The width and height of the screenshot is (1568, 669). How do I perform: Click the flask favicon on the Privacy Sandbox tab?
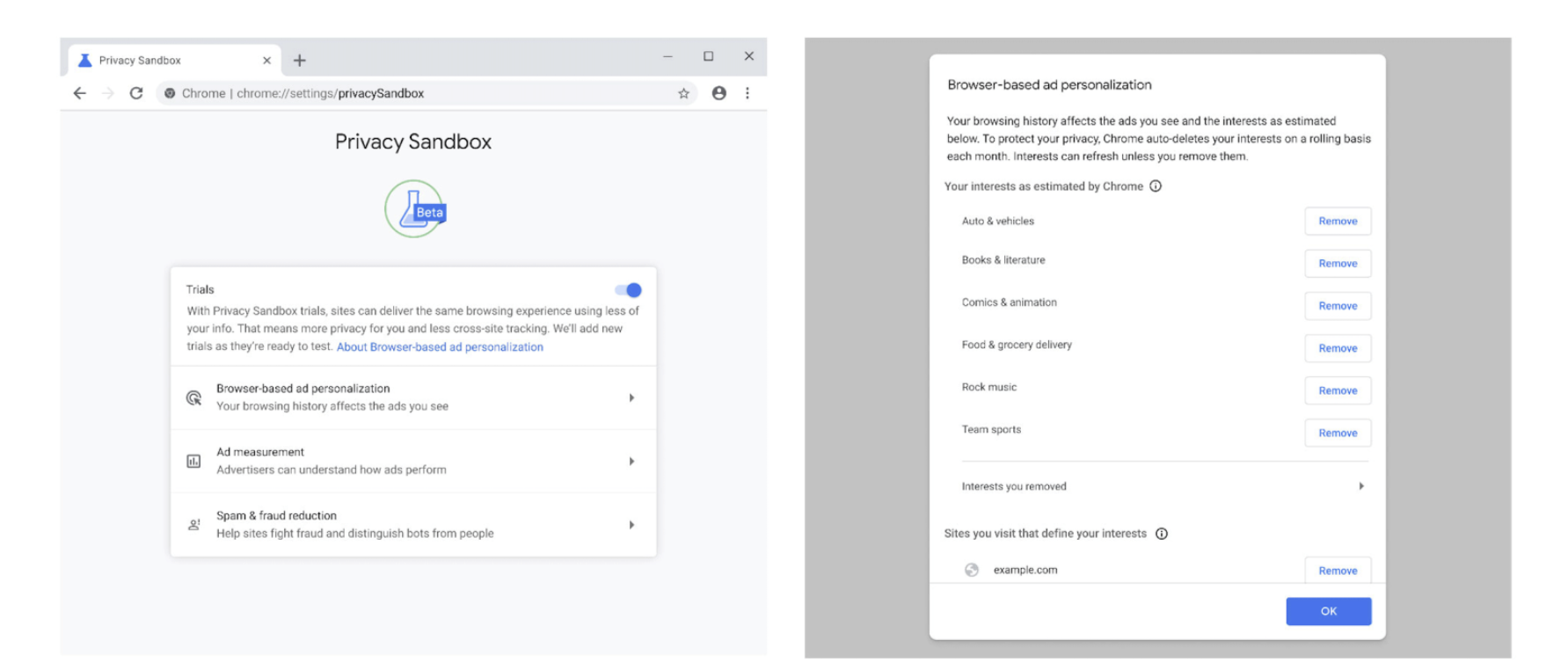[x=84, y=61]
